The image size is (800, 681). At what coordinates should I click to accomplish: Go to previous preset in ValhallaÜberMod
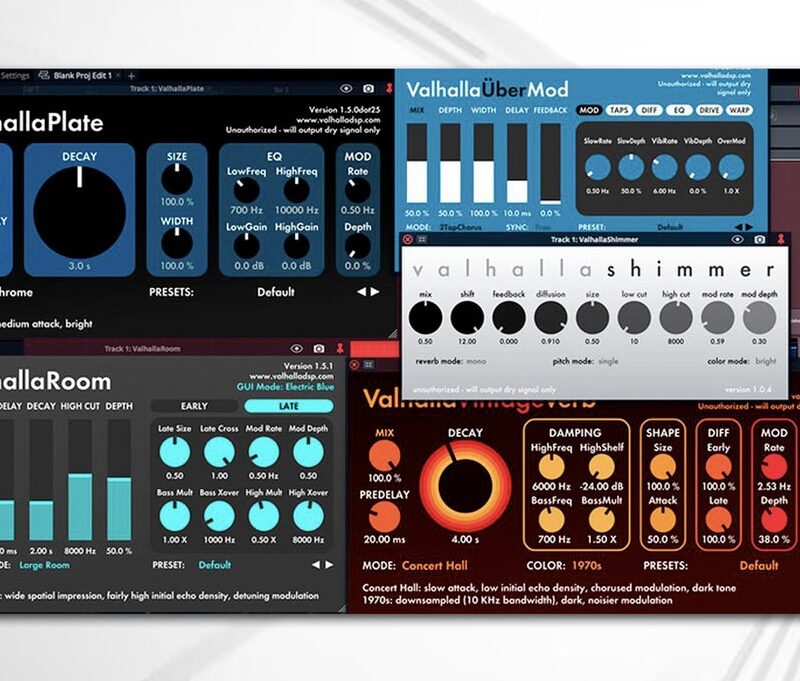(738, 227)
